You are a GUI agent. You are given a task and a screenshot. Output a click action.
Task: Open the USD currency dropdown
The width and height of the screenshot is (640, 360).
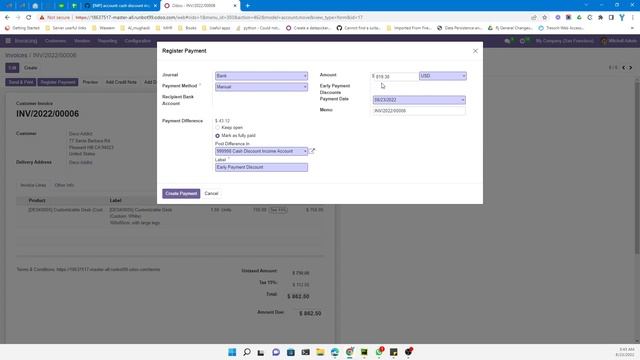click(442, 76)
